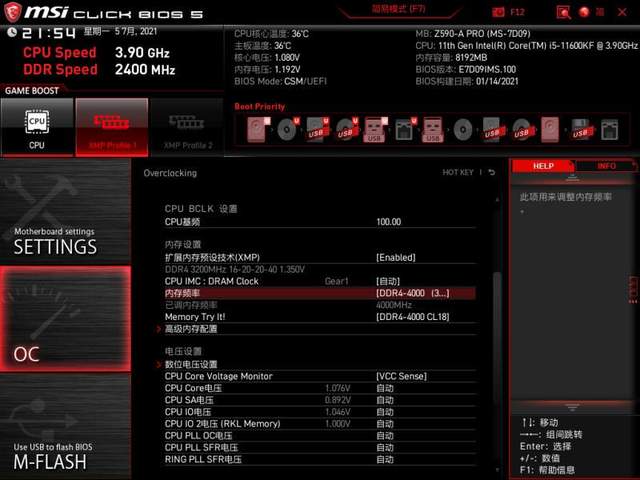Click the time display 21:54

tap(49, 33)
